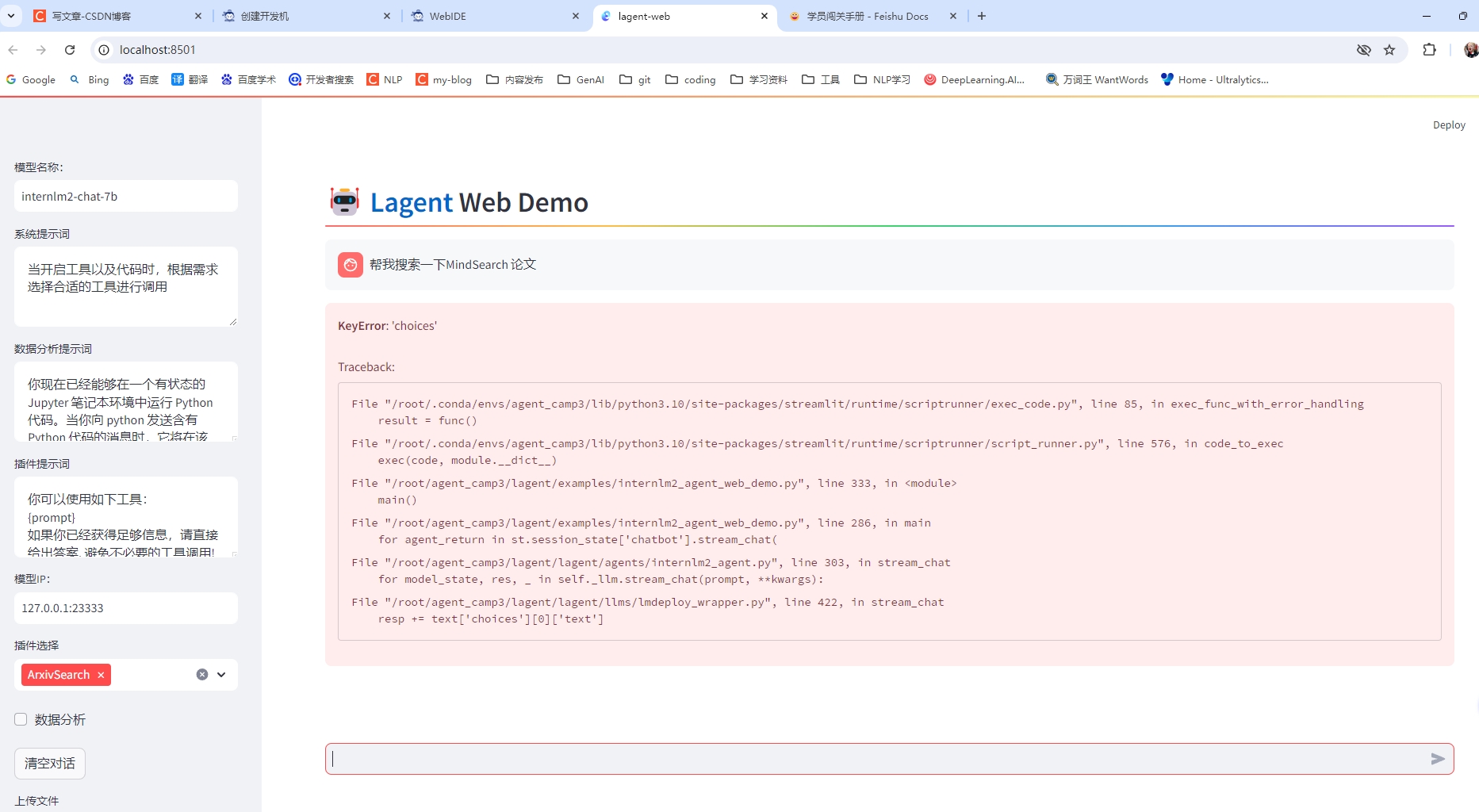Go forward in browser history
1479x812 pixels.
[41, 50]
